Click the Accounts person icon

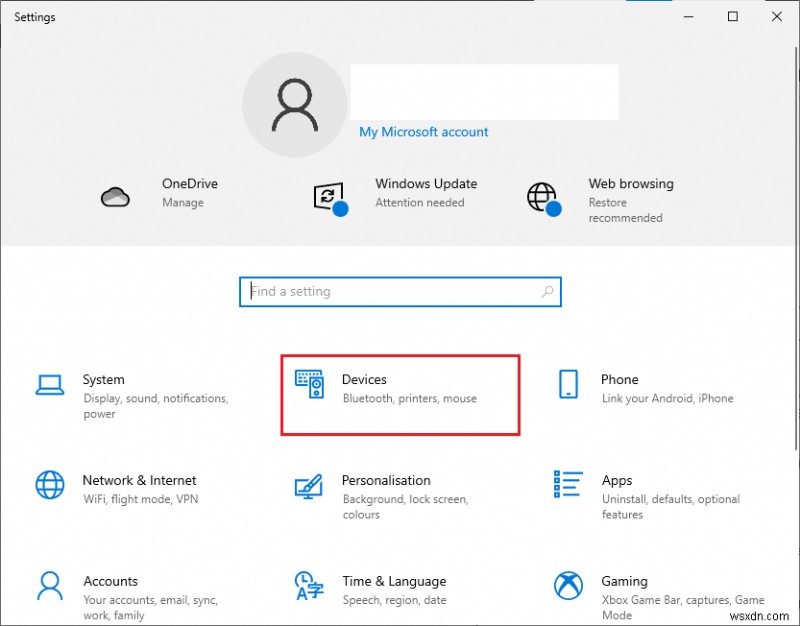pyautogui.click(x=50, y=586)
